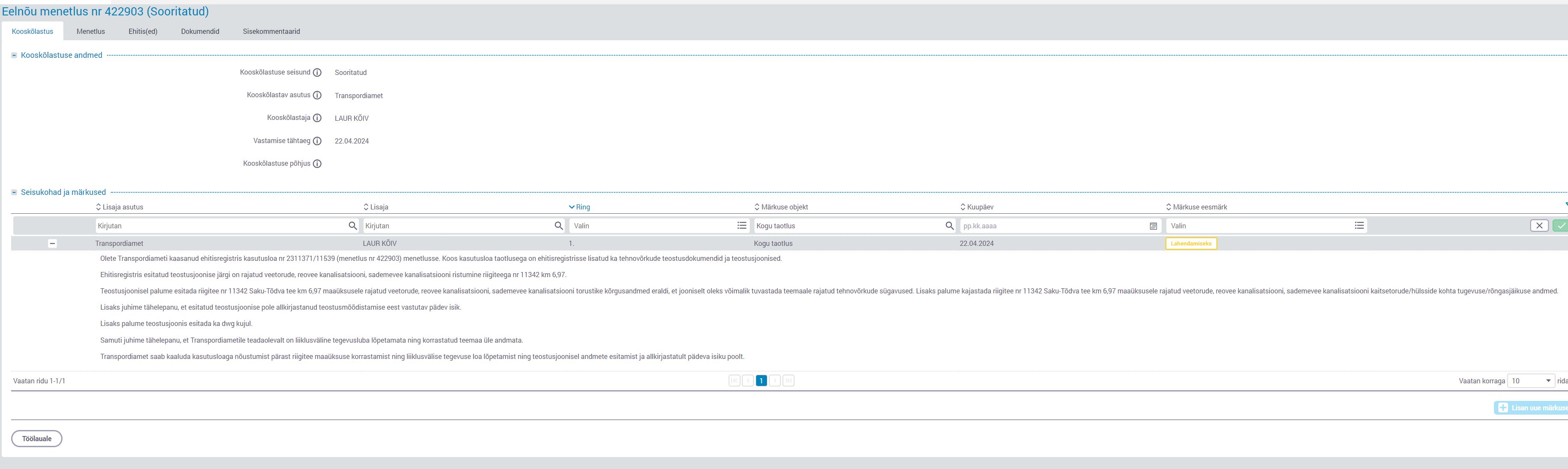Click the Töölauale button
The height and width of the screenshot is (469, 1568).
click(36, 439)
